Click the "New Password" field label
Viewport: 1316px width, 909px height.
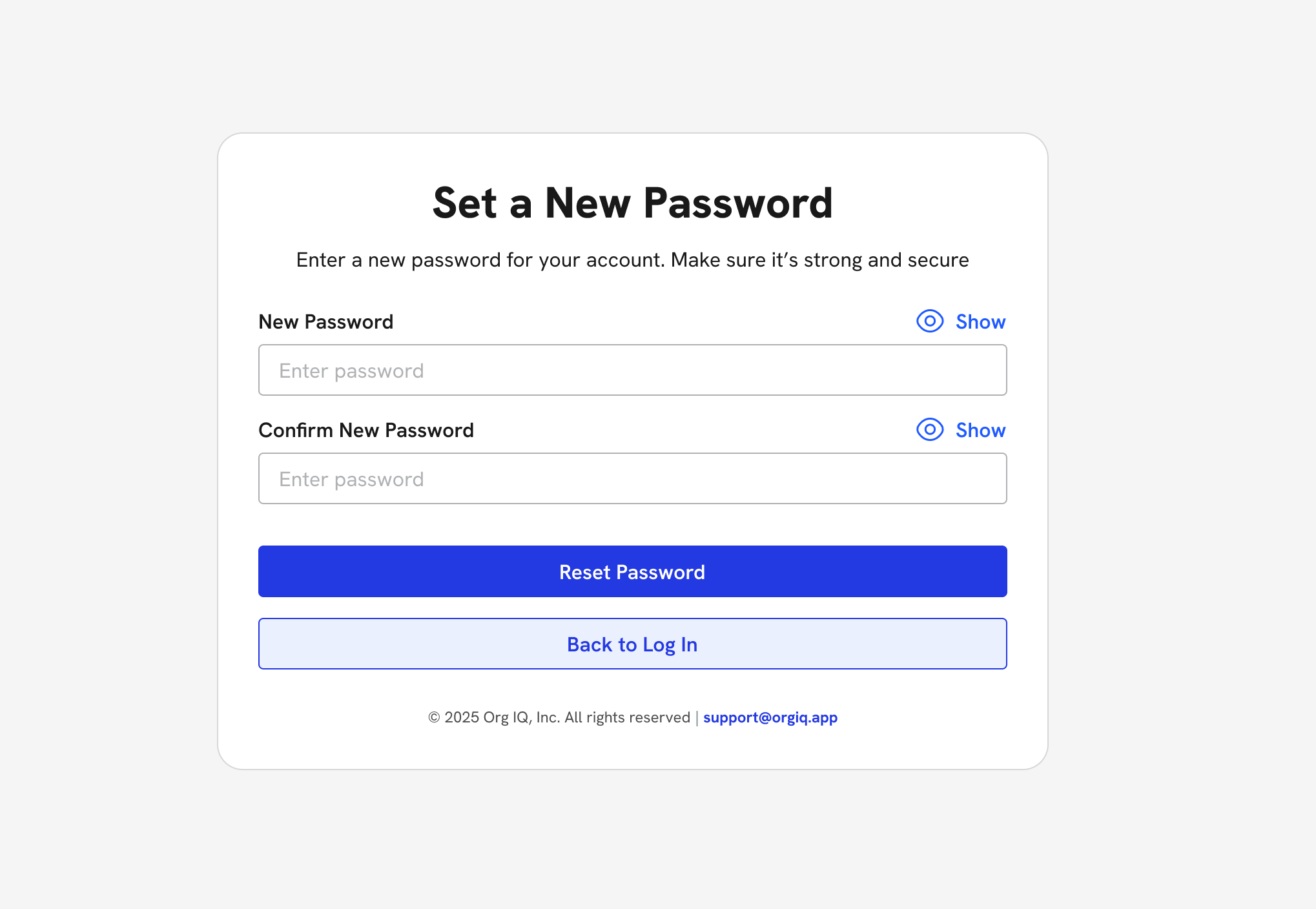click(325, 322)
